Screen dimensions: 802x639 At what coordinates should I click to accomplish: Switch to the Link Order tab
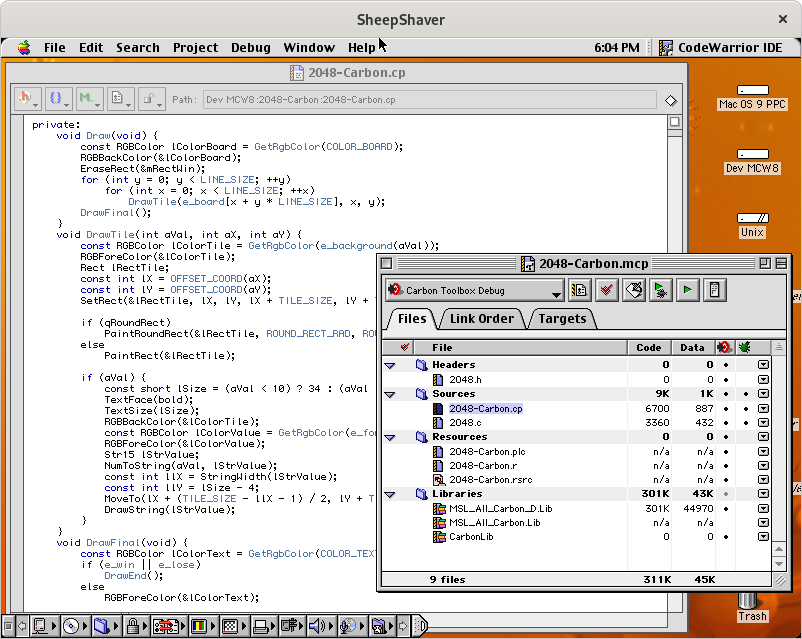point(482,319)
